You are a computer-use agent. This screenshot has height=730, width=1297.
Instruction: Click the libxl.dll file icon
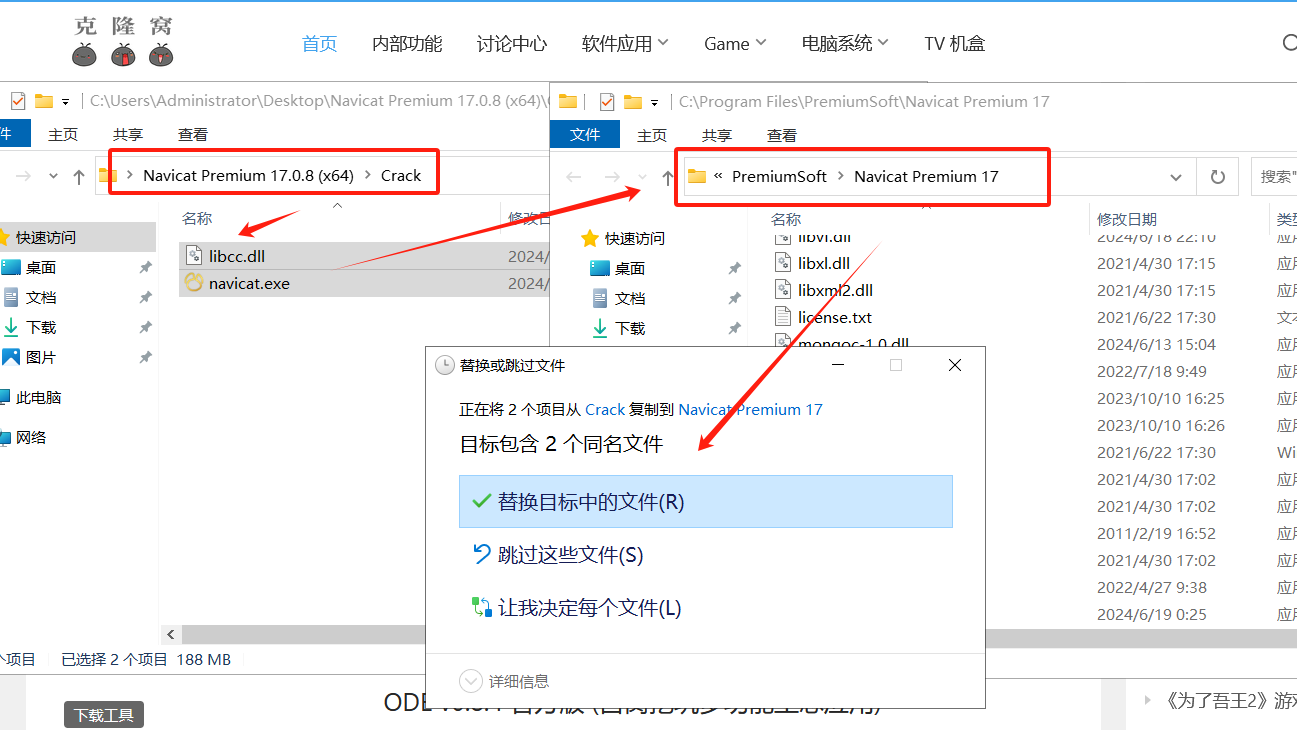tap(784, 263)
